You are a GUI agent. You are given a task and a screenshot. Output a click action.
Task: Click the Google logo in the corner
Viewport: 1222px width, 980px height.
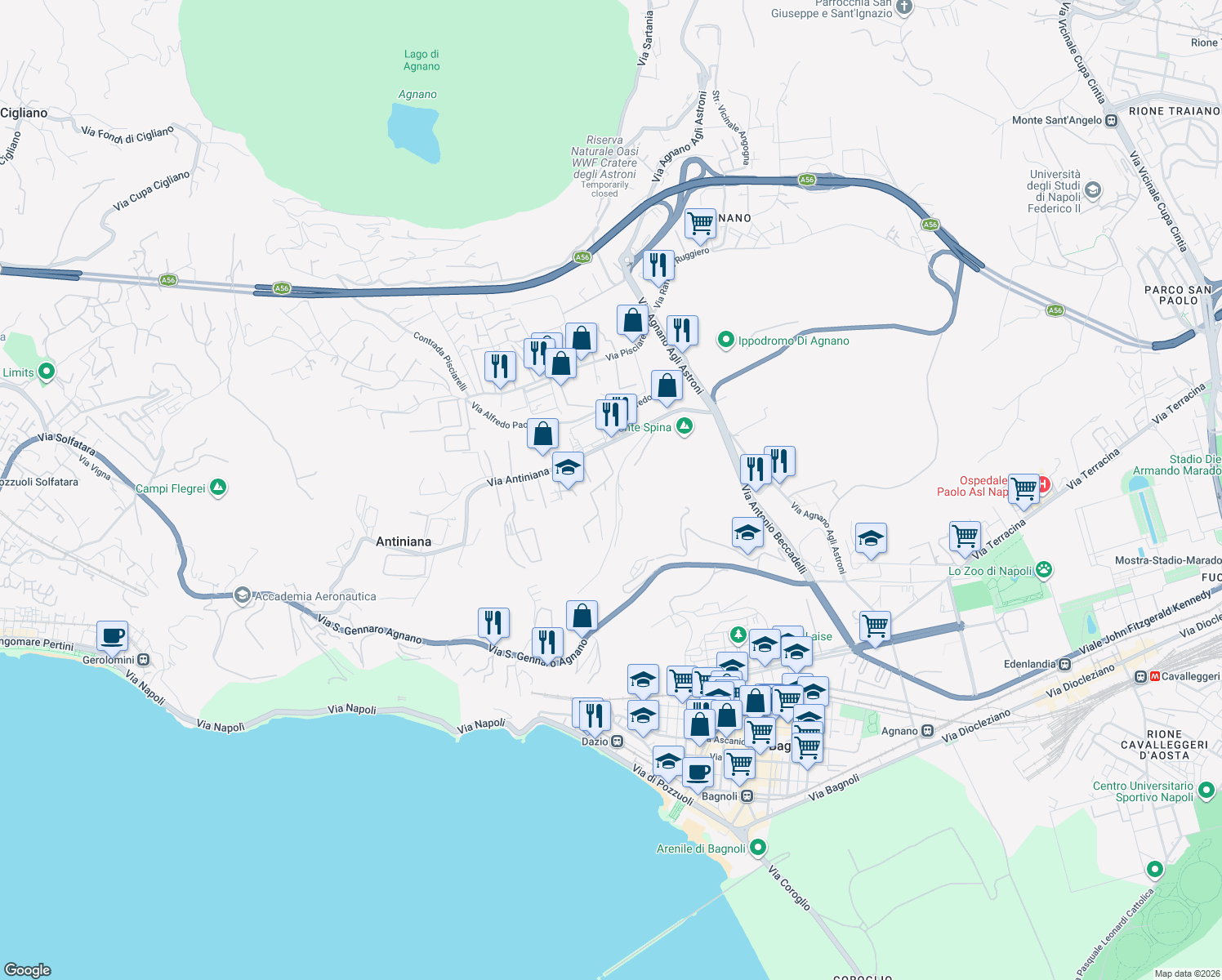point(29,971)
